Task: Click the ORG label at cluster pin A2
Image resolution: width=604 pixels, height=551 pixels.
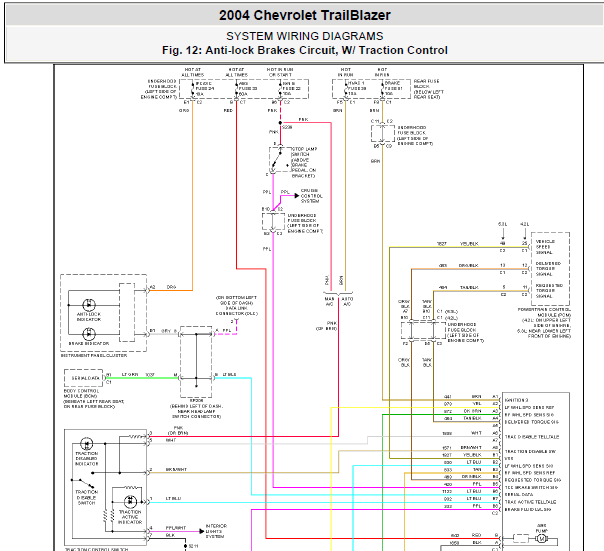Action: pos(171,287)
